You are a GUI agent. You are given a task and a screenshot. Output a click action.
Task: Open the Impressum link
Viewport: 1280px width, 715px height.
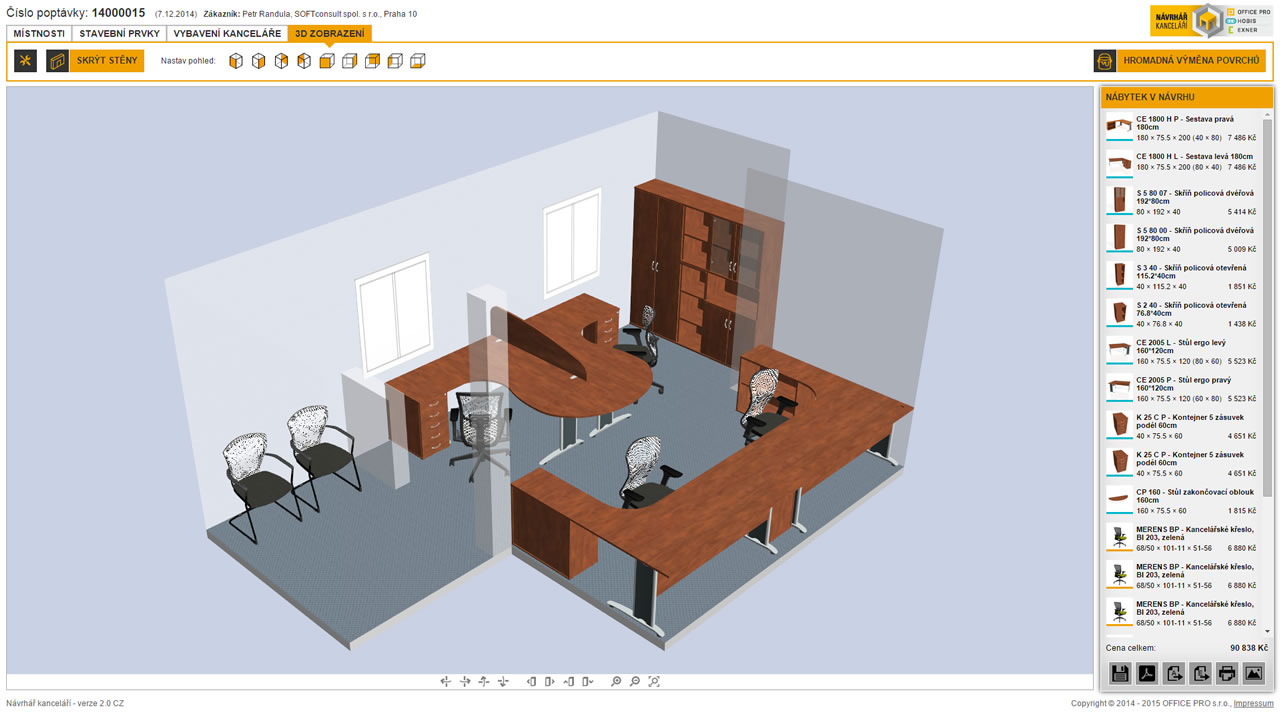tap(1253, 704)
